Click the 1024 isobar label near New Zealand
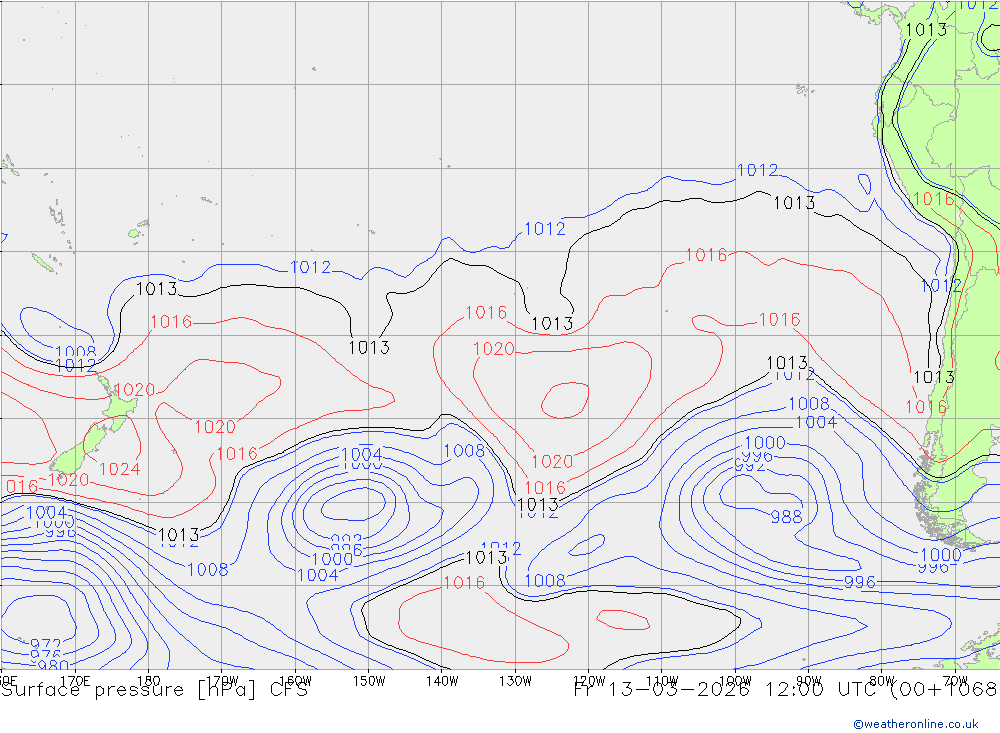Viewport: 1000px width, 733px height. point(119,469)
